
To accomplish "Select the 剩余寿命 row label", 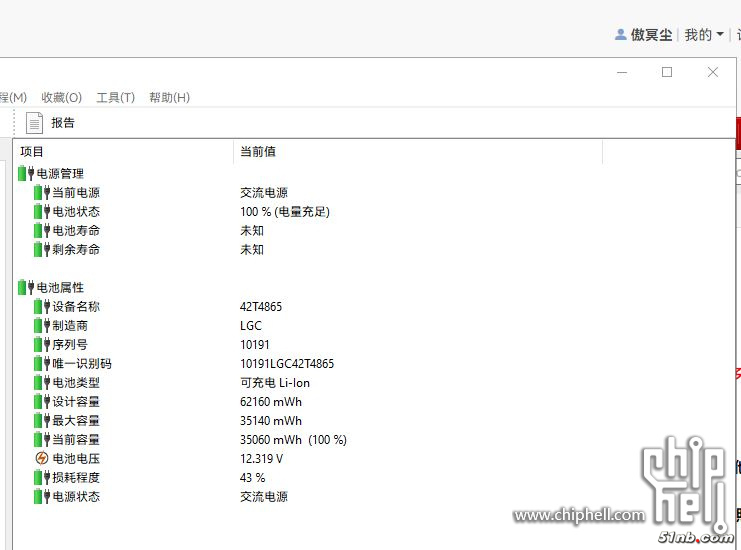I will pyautogui.click(x=76, y=249).
